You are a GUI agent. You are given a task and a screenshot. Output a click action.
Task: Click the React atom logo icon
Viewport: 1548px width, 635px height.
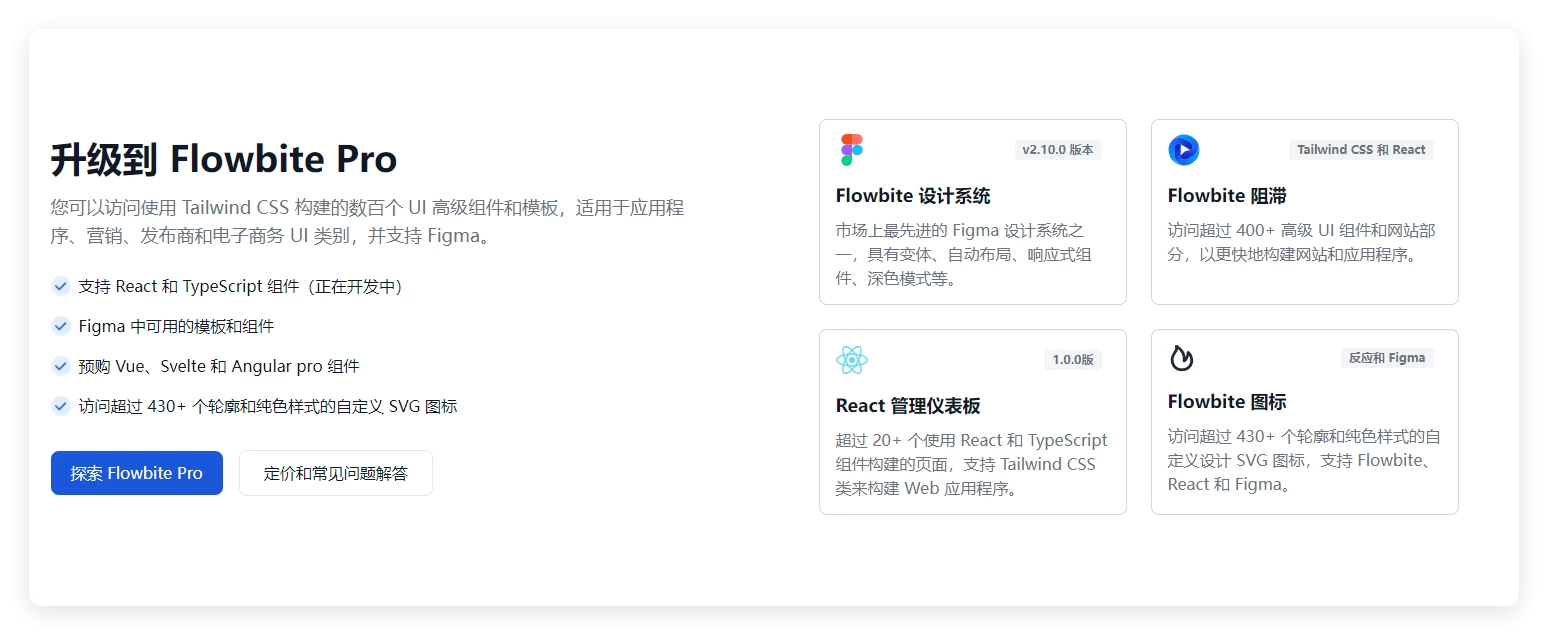851,360
